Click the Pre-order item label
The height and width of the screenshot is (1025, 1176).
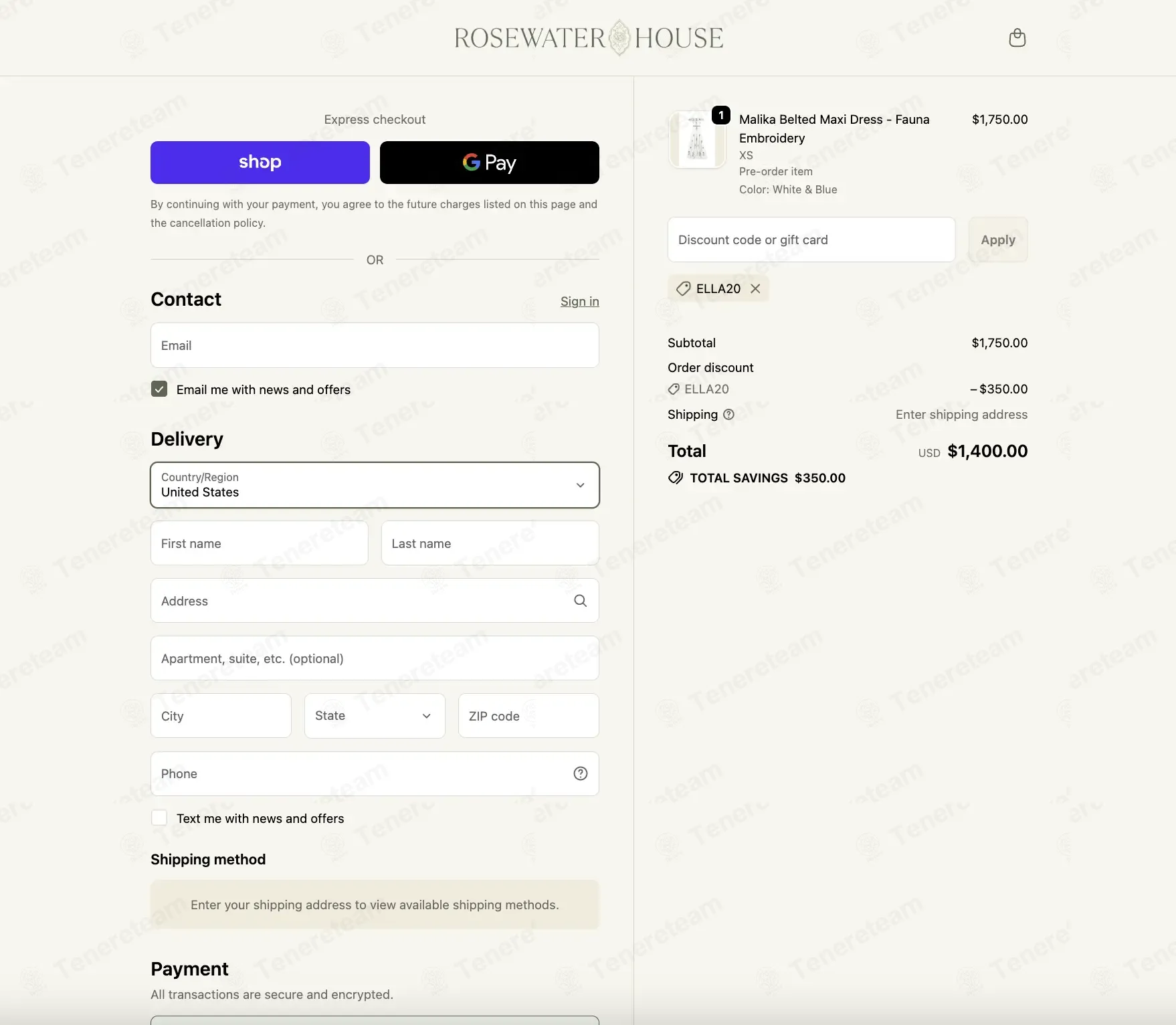[775, 171]
